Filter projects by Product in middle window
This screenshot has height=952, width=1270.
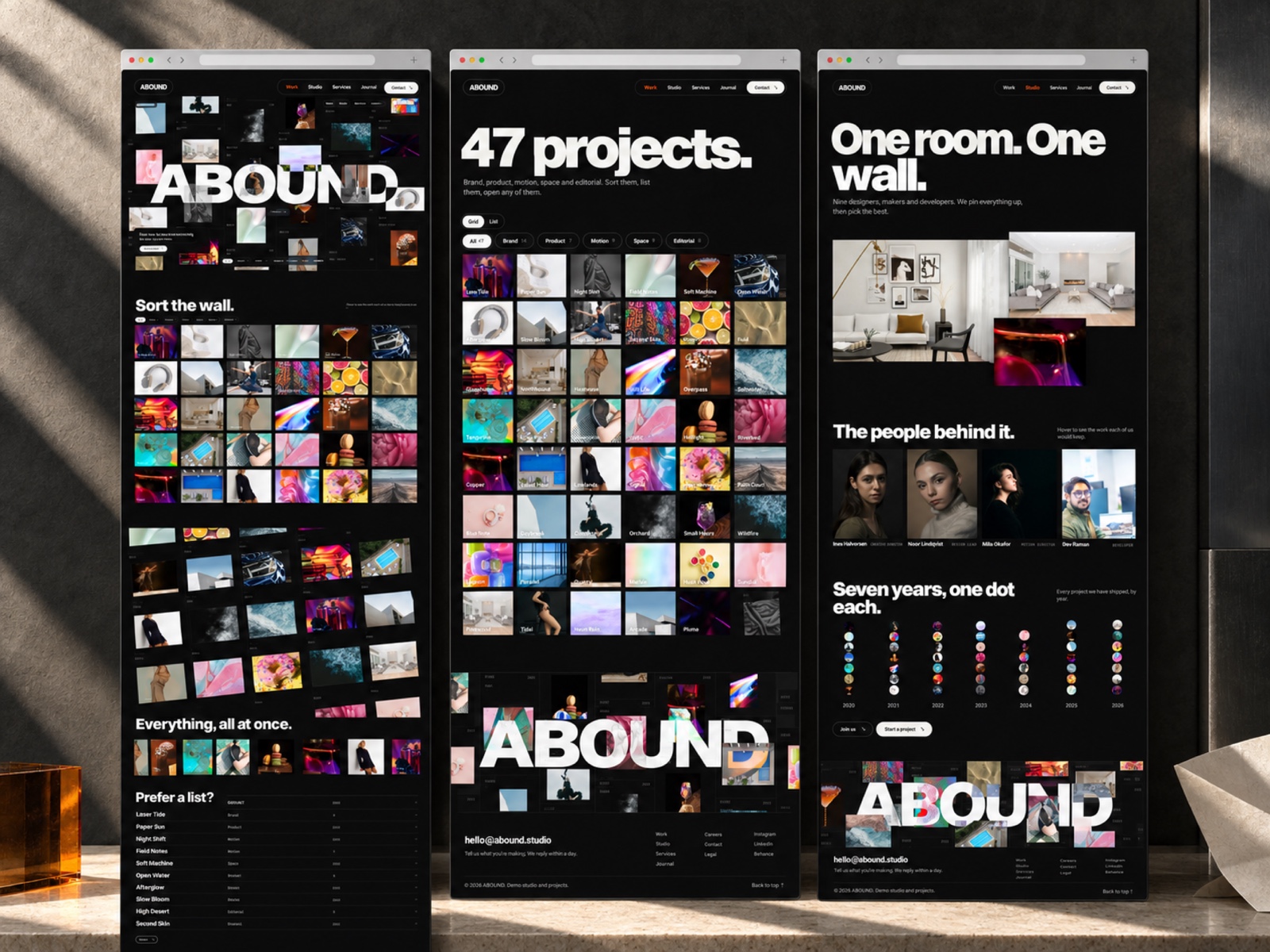point(558,240)
